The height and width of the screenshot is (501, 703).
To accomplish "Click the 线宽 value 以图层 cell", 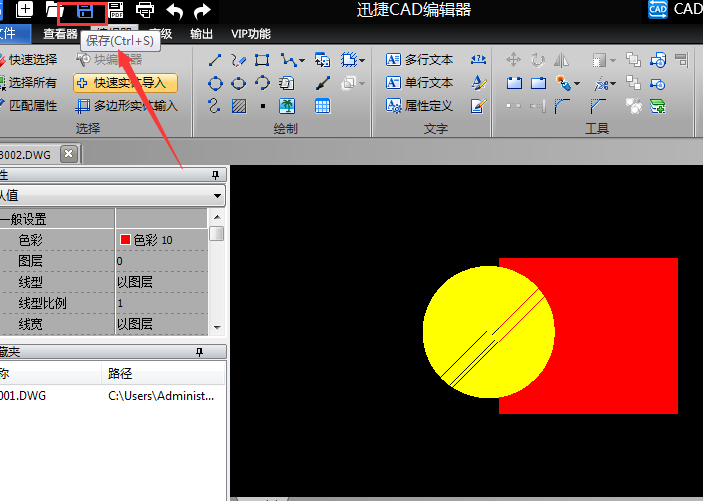I will [162, 324].
